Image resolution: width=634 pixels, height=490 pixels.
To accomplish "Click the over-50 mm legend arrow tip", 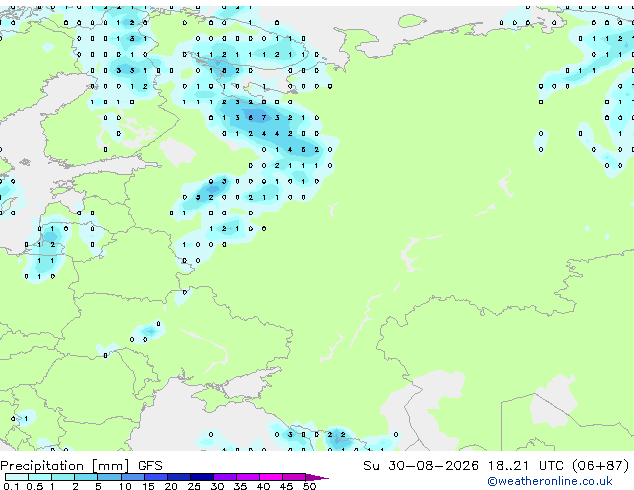I will coord(317,477).
